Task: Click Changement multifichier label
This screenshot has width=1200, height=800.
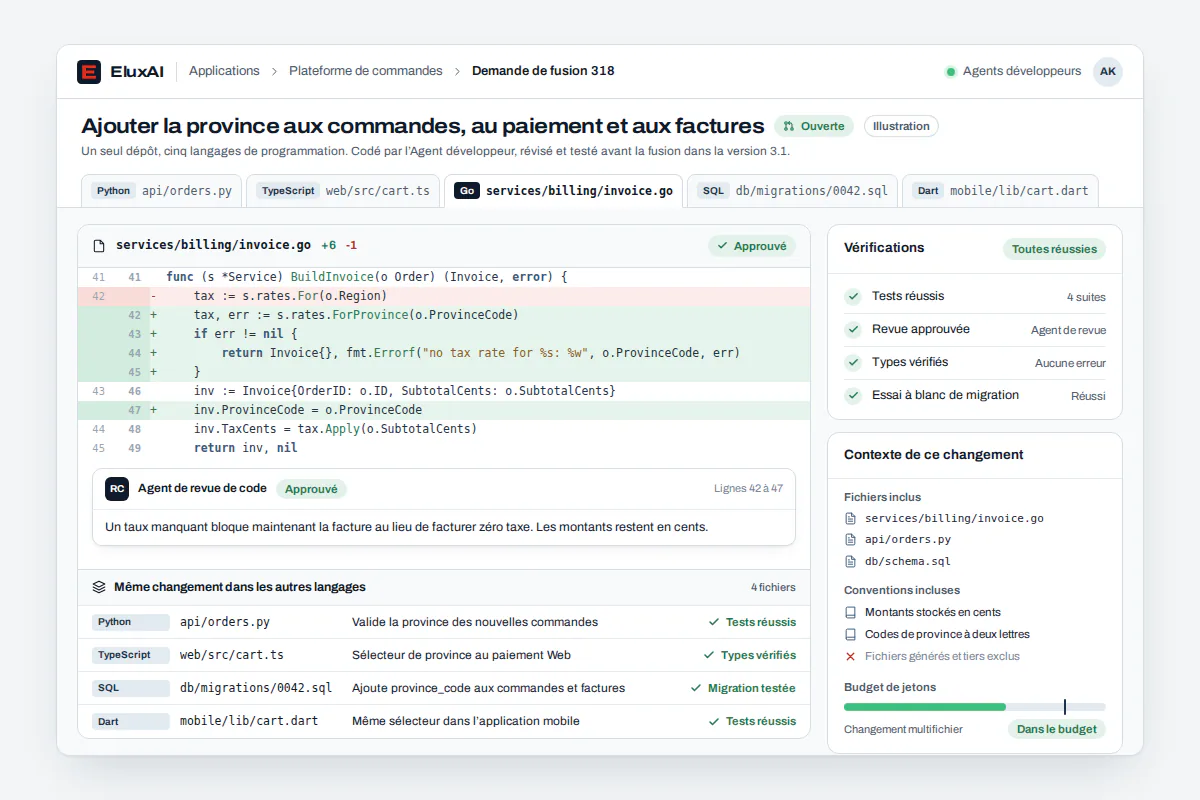Action: point(903,729)
